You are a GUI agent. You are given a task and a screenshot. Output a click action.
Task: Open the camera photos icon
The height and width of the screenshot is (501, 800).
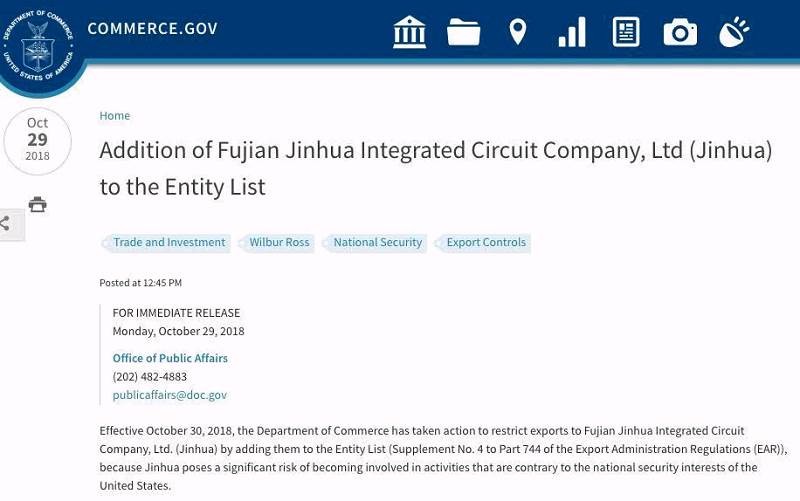(x=680, y=32)
